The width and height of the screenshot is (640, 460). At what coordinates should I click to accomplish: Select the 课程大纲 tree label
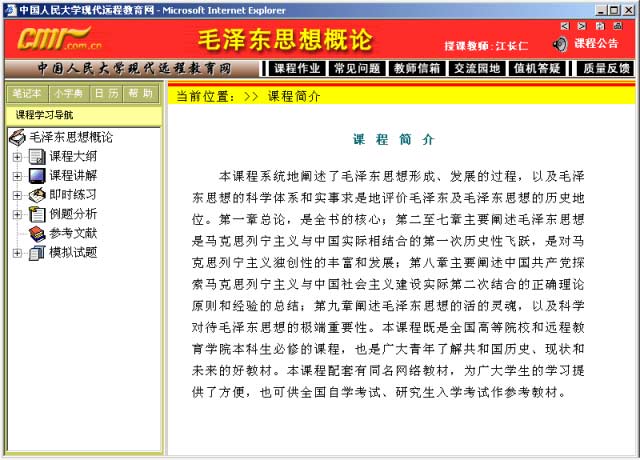(x=73, y=156)
